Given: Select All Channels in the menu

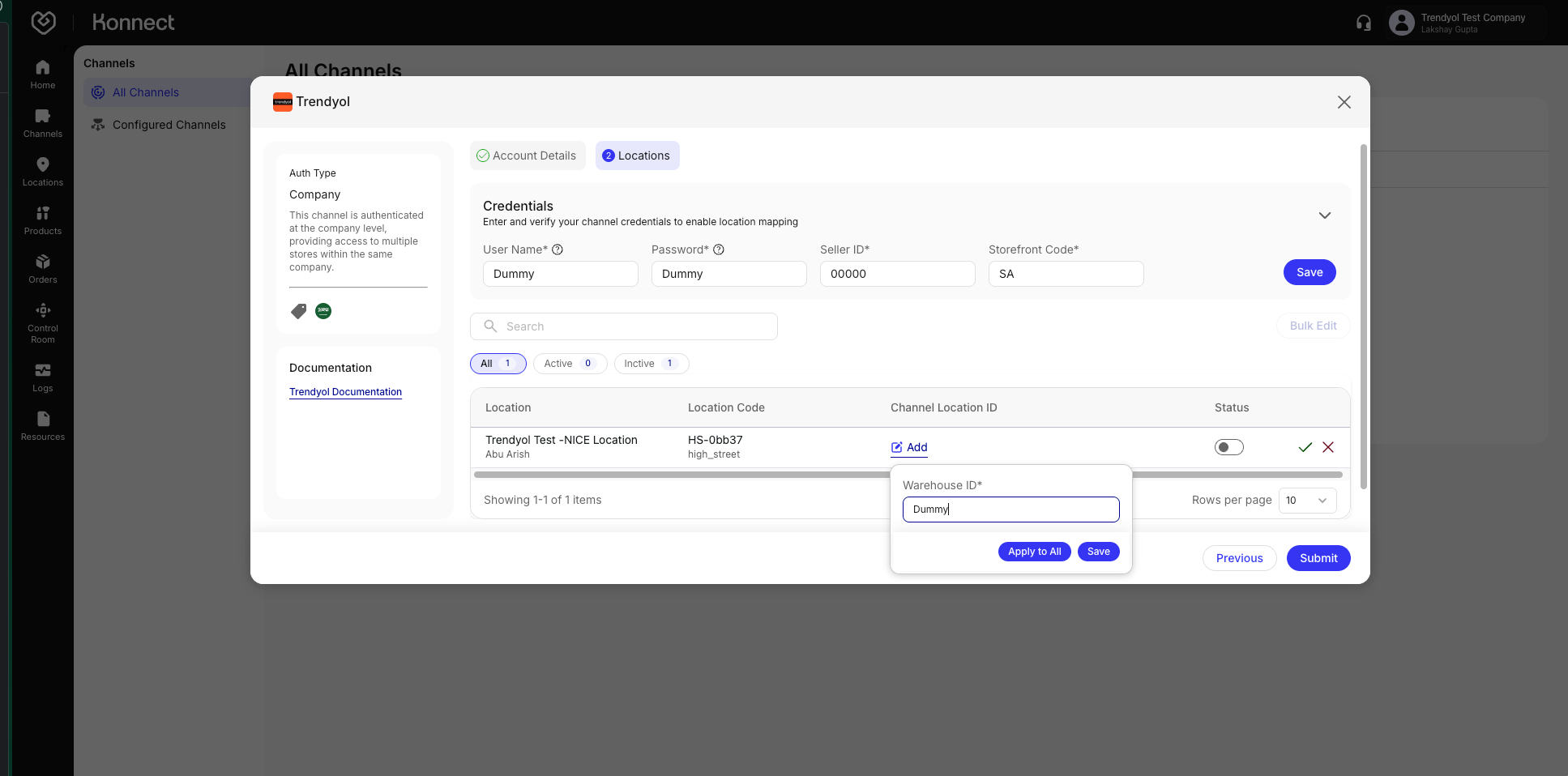Looking at the screenshot, I should 167,92.
